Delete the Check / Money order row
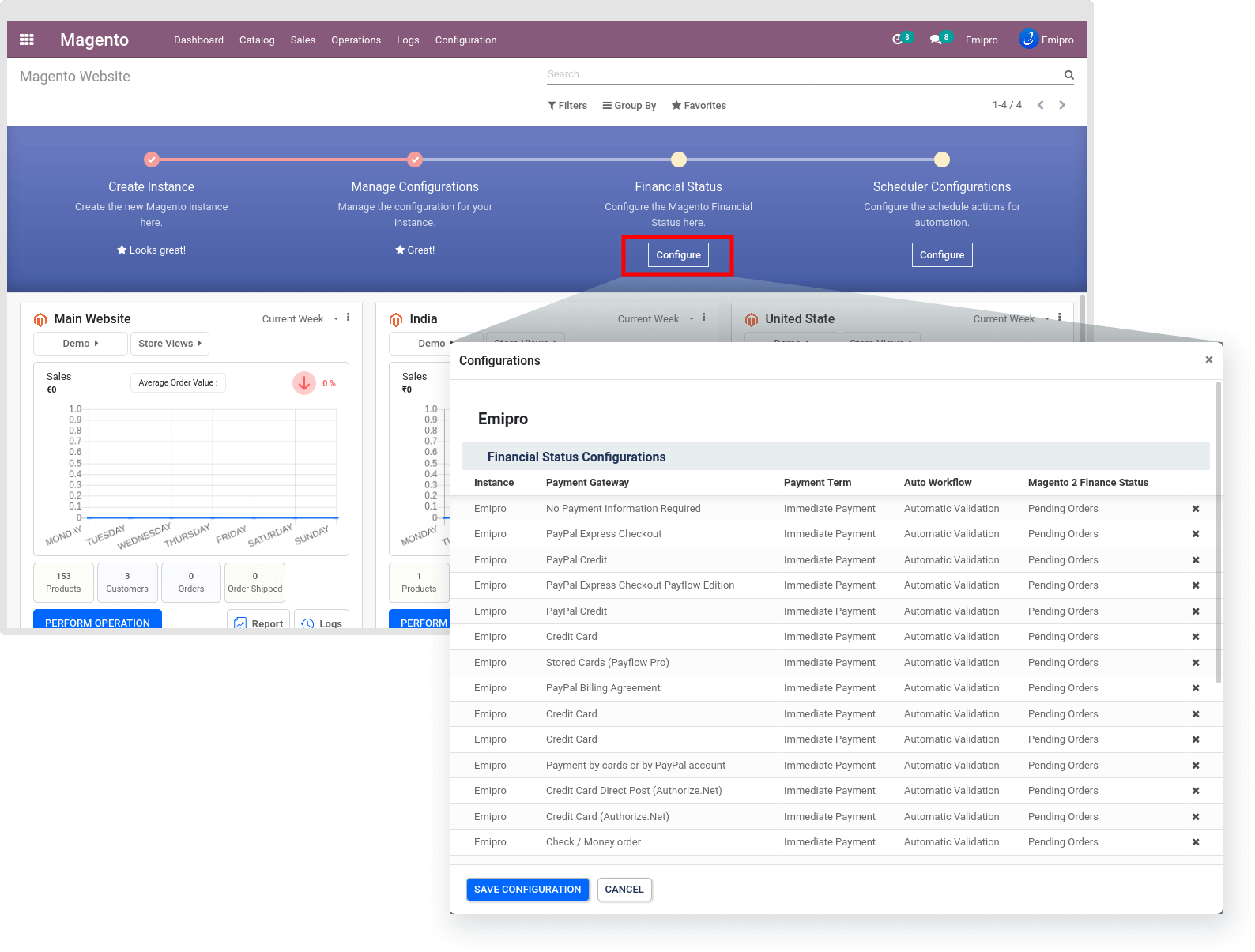Viewport: 1255px width, 952px height. coord(1196,842)
